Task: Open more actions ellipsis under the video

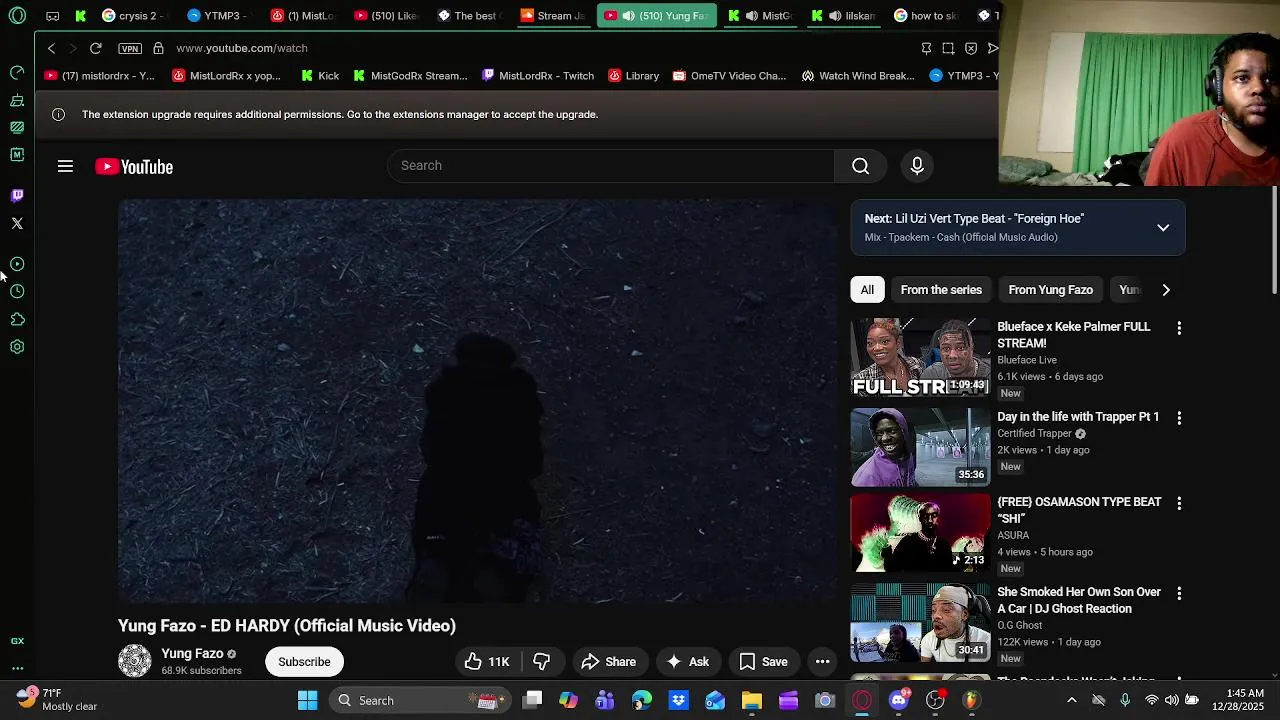Action: coord(822,661)
